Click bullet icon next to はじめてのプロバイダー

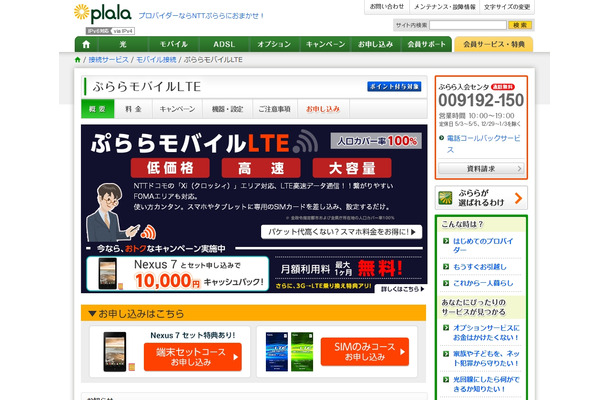pyautogui.click(x=446, y=241)
